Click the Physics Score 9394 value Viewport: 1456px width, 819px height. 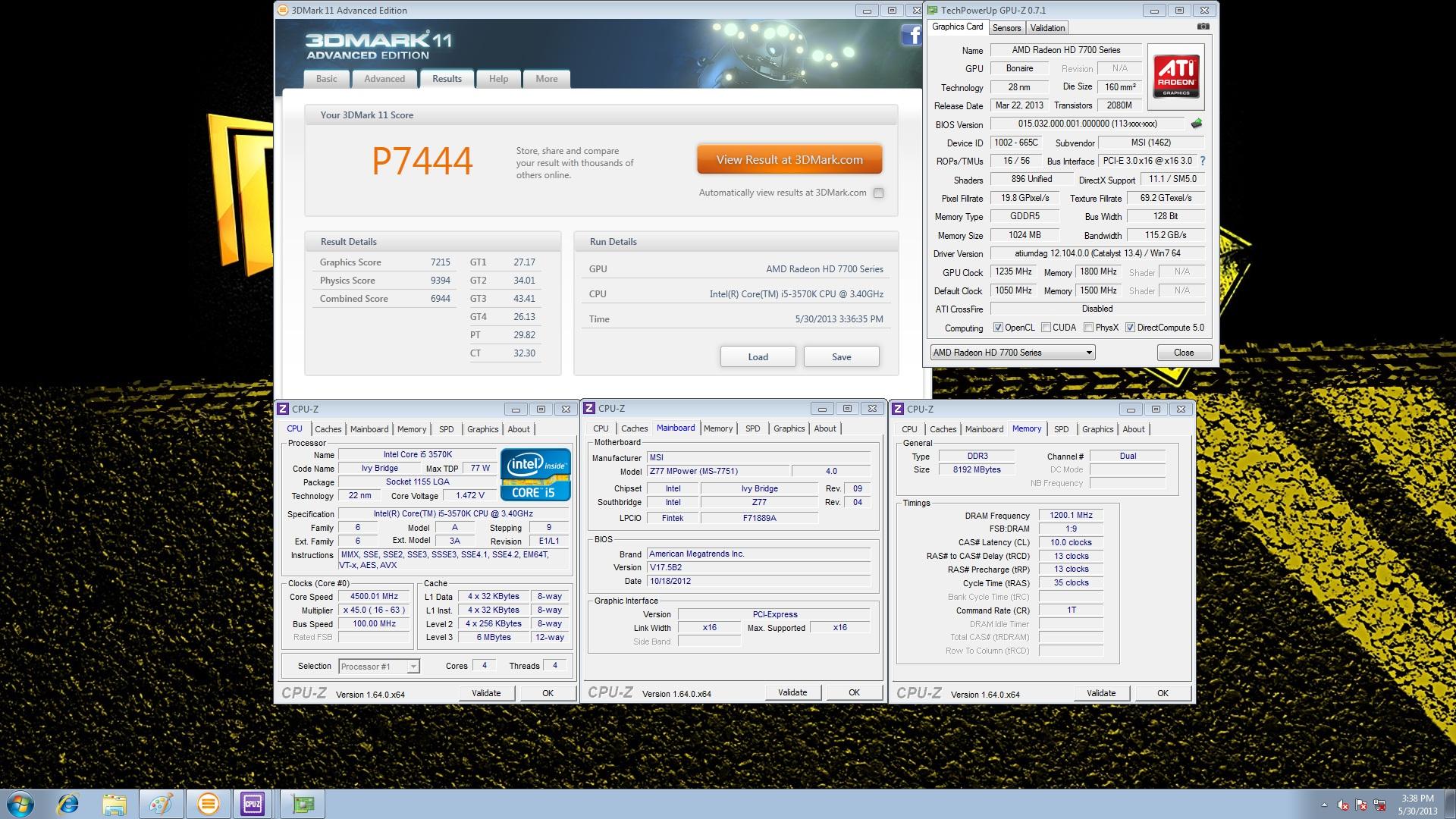point(441,281)
